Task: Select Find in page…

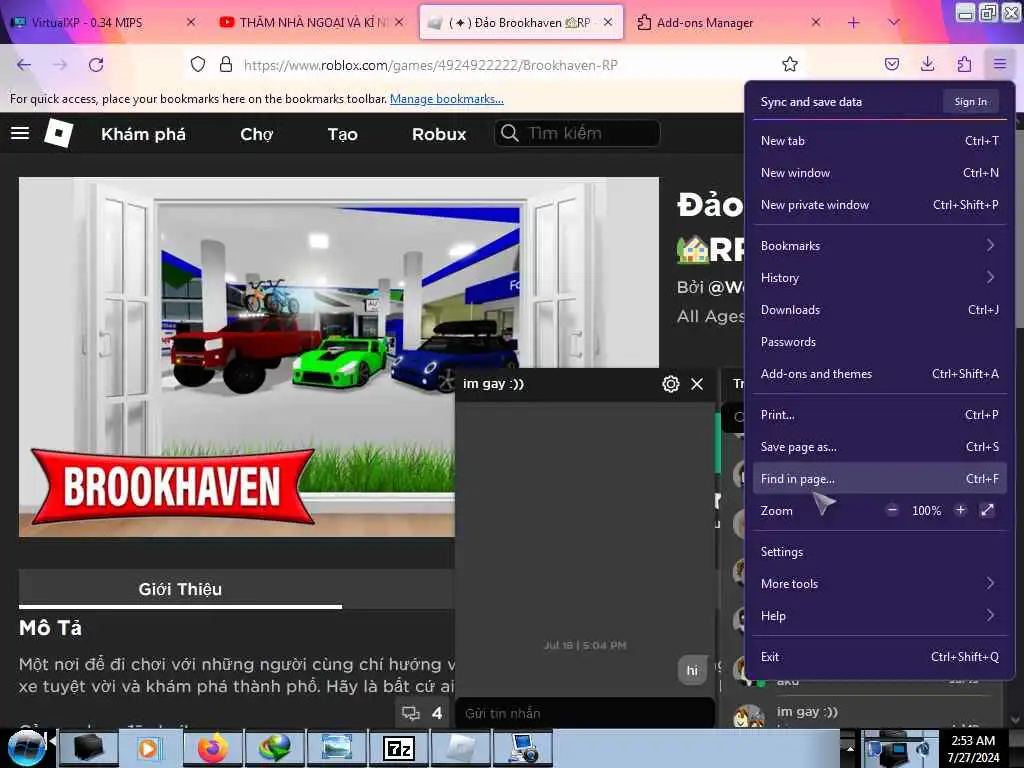Action: pyautogui.click(x=879, y=479)
